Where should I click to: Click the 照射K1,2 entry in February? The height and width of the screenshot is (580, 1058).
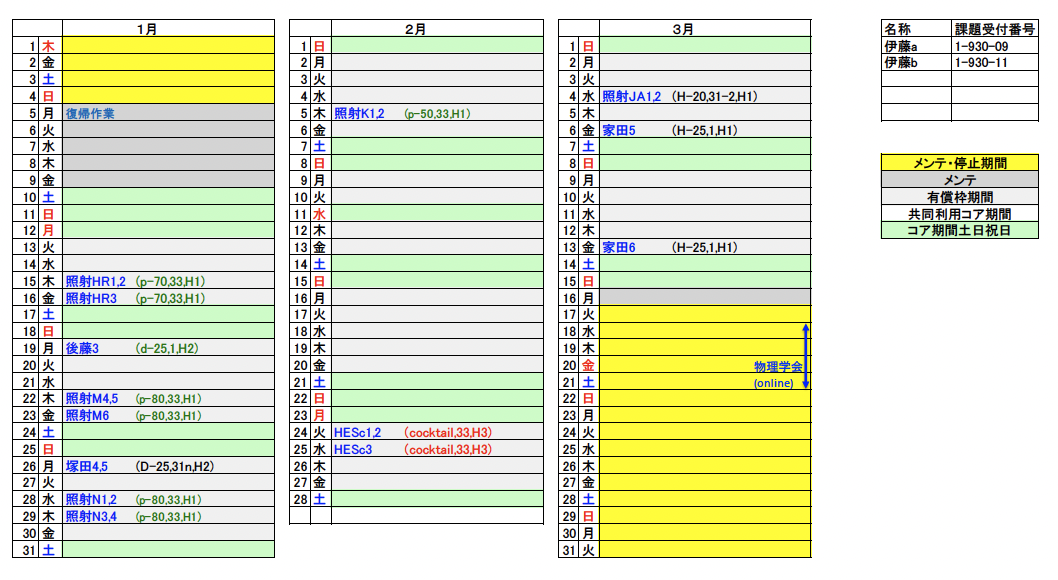[359, 113]
